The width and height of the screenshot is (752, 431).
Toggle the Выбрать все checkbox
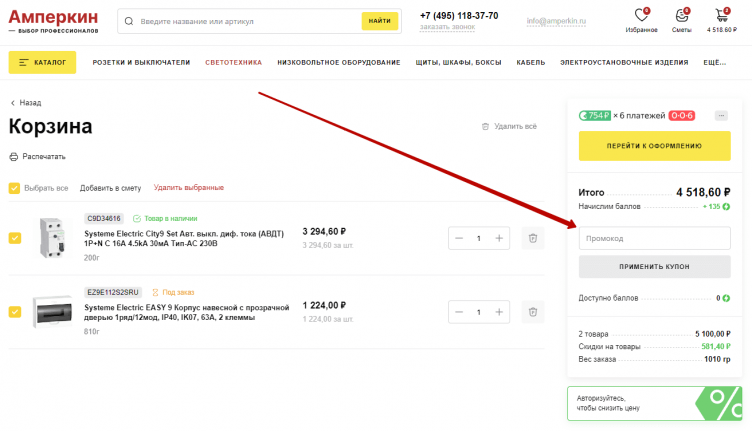point(14,188)
